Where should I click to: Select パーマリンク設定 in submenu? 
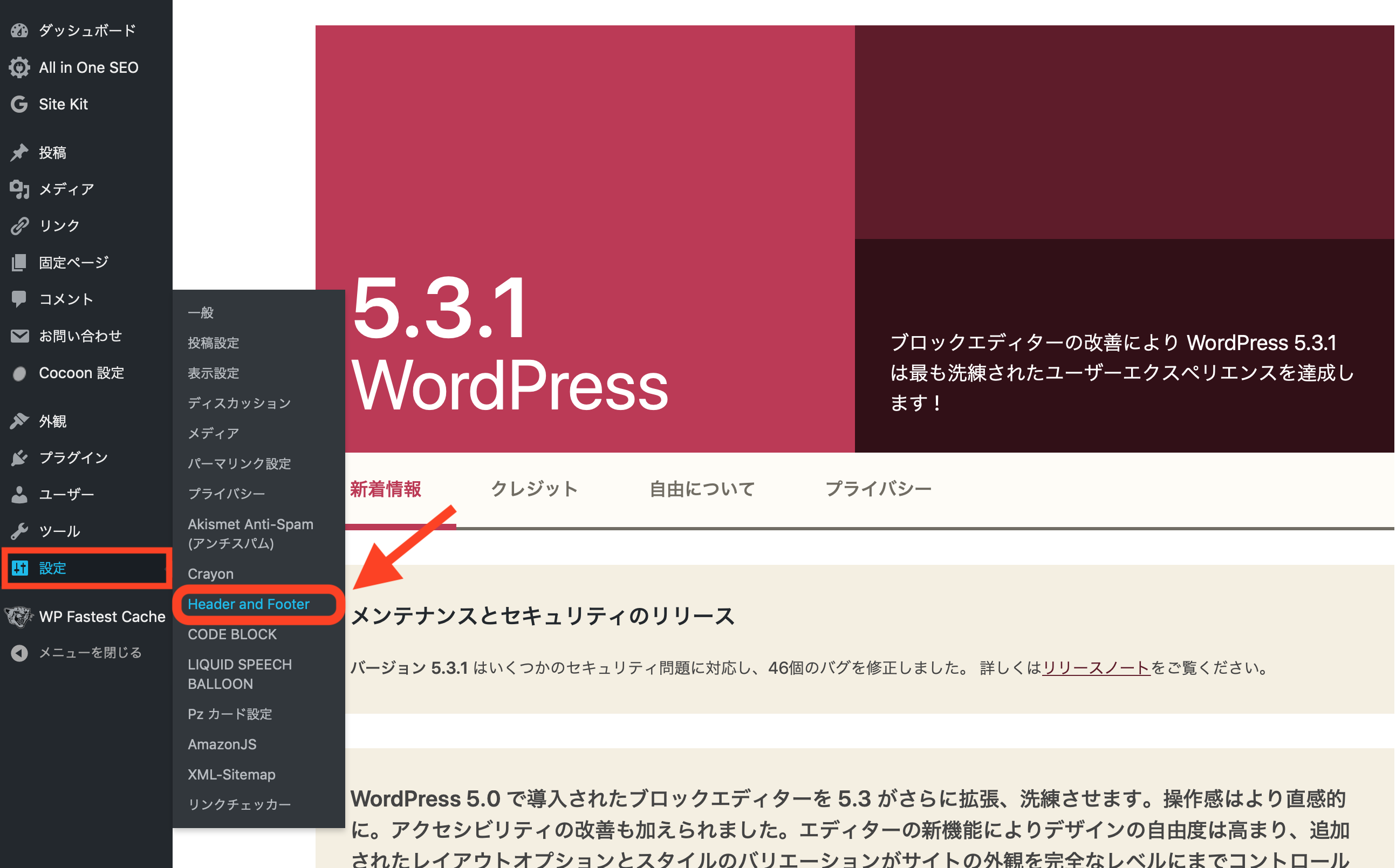(x=239, y=463)
